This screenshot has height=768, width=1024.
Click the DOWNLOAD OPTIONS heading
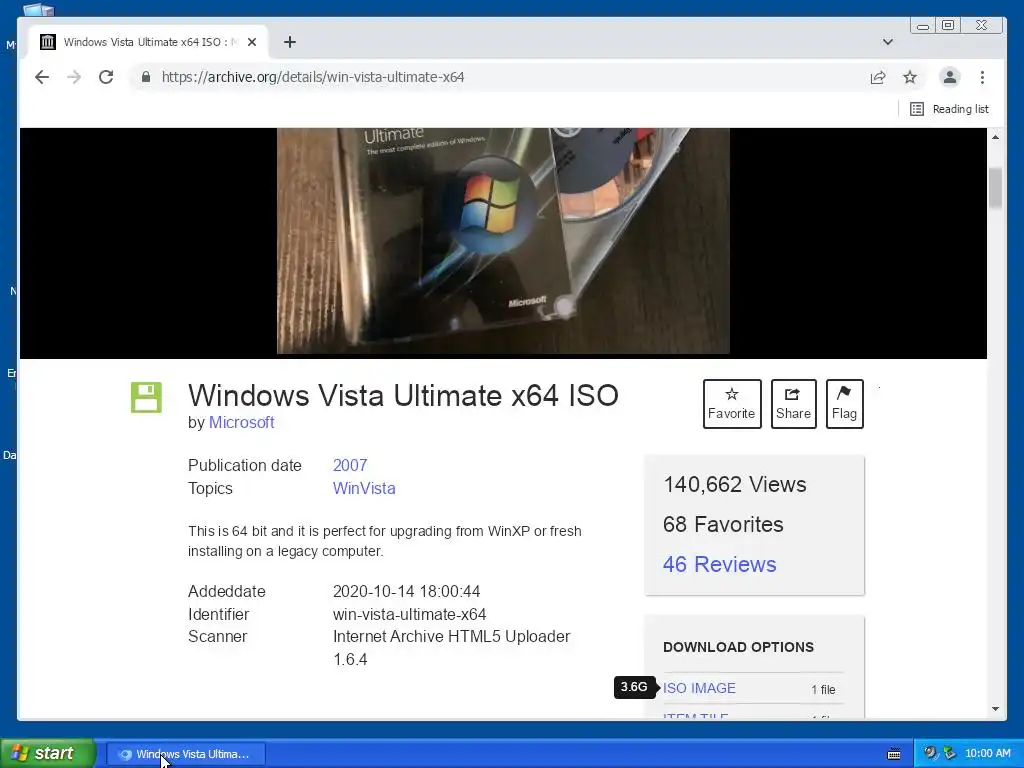click(739, 647)
